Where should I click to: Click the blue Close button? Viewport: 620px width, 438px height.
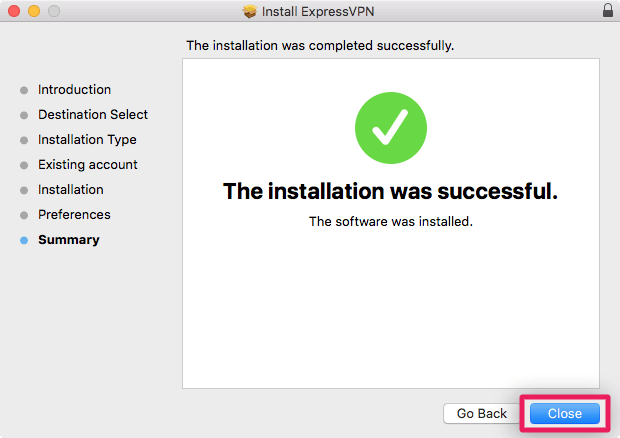point(565,413)
